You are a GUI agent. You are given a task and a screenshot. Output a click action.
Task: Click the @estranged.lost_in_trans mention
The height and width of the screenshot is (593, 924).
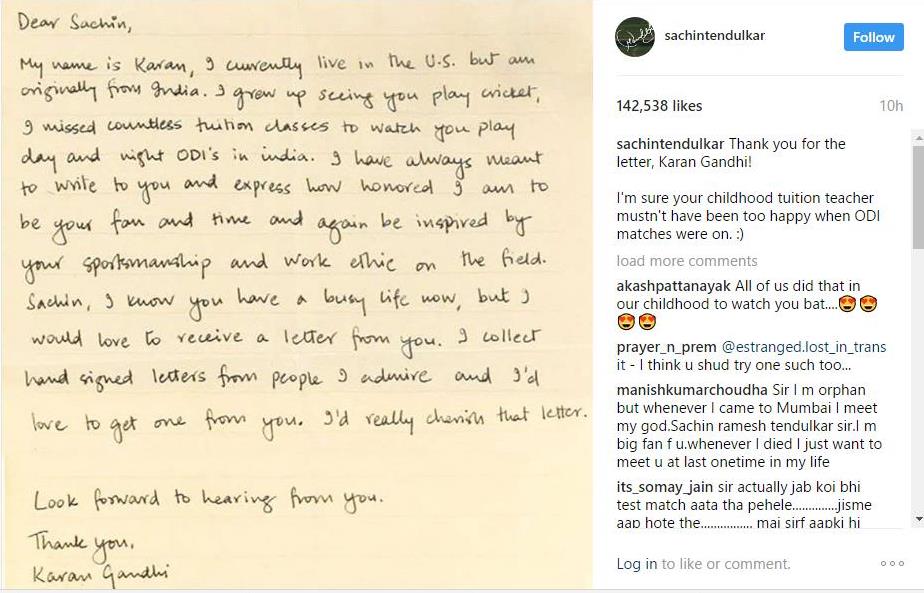click(798, 347)
